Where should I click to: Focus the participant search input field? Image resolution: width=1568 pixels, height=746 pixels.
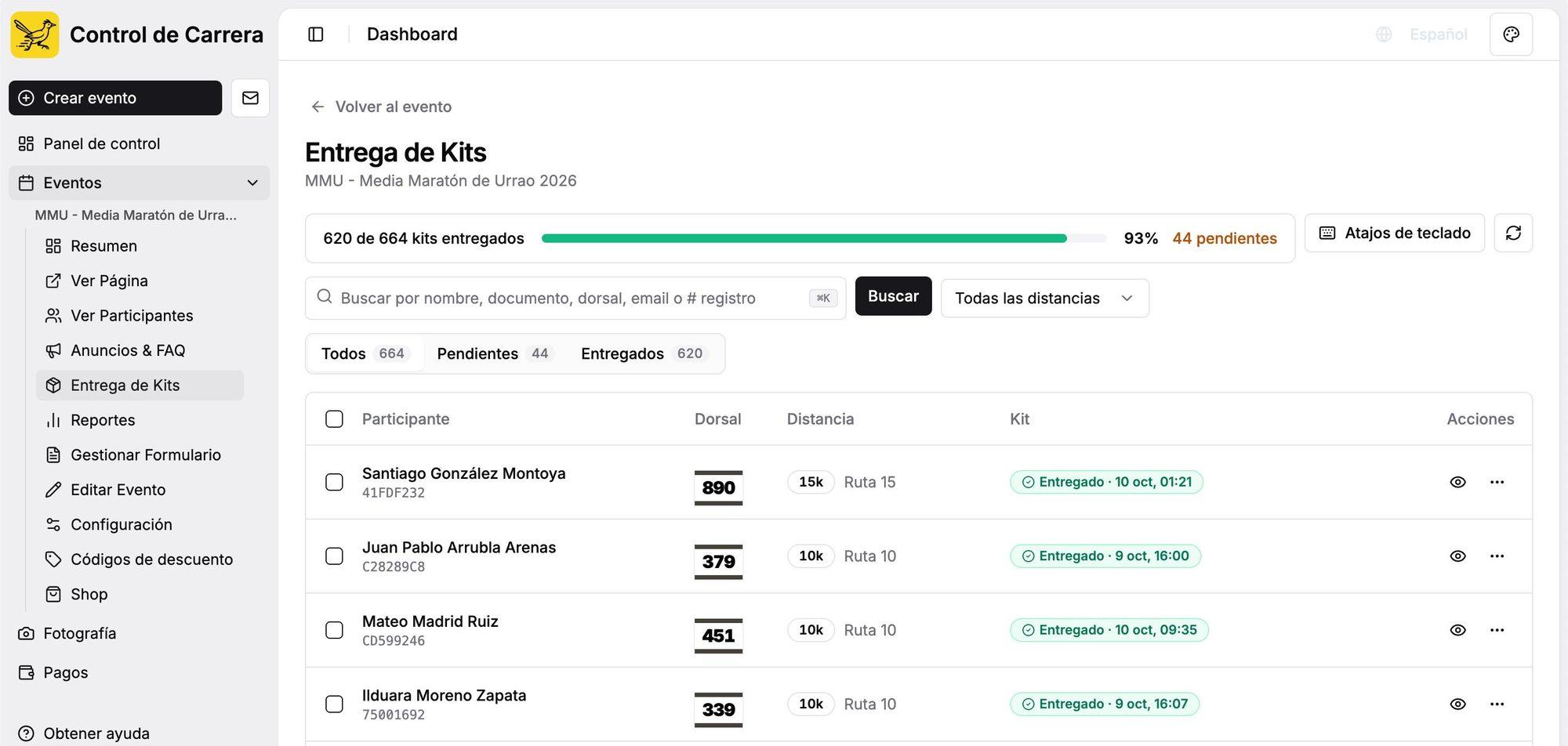(575, 298)
